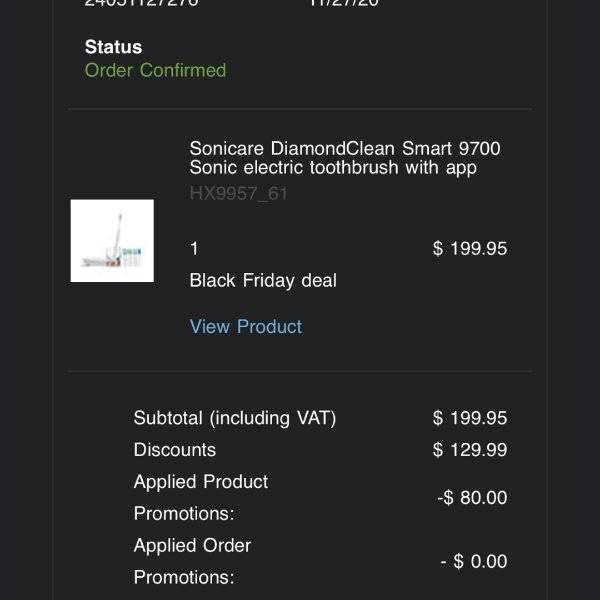Select the Status heading label
Screen dimensions: 600x600
click(113, 47)
